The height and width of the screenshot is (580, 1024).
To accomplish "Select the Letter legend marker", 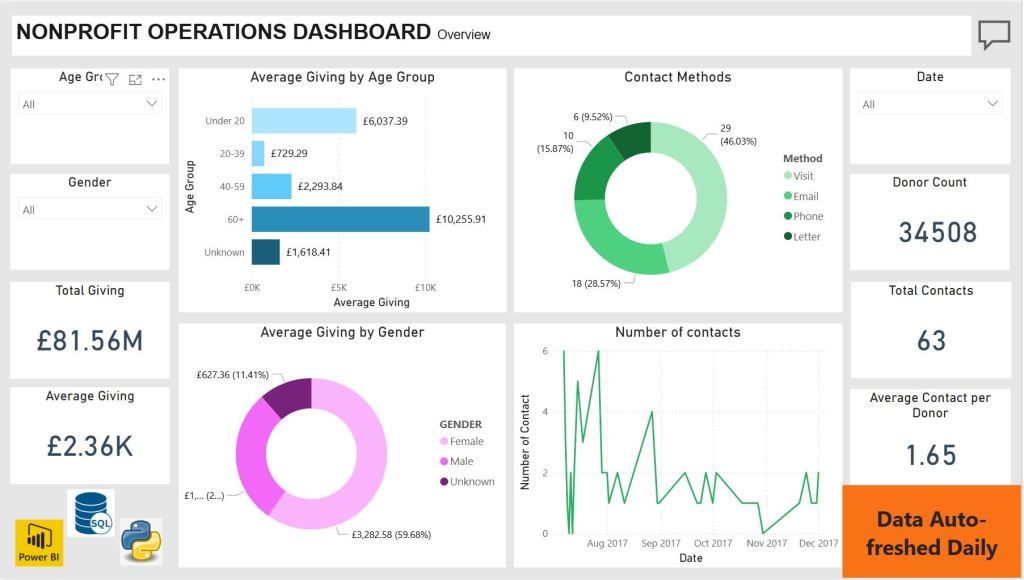I will tap(787, 237).
